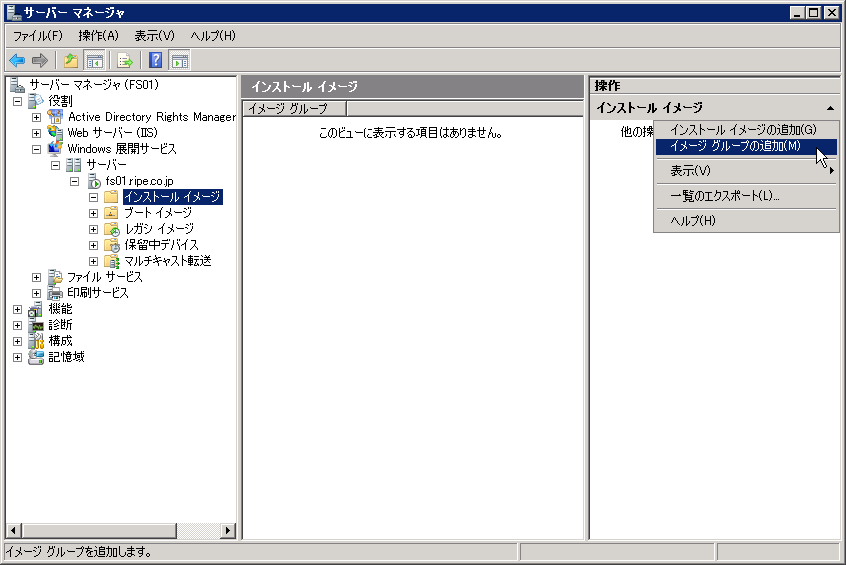Click the 構成 configuration icon
This screenshot has width=846, height=565.
(36, 341)
